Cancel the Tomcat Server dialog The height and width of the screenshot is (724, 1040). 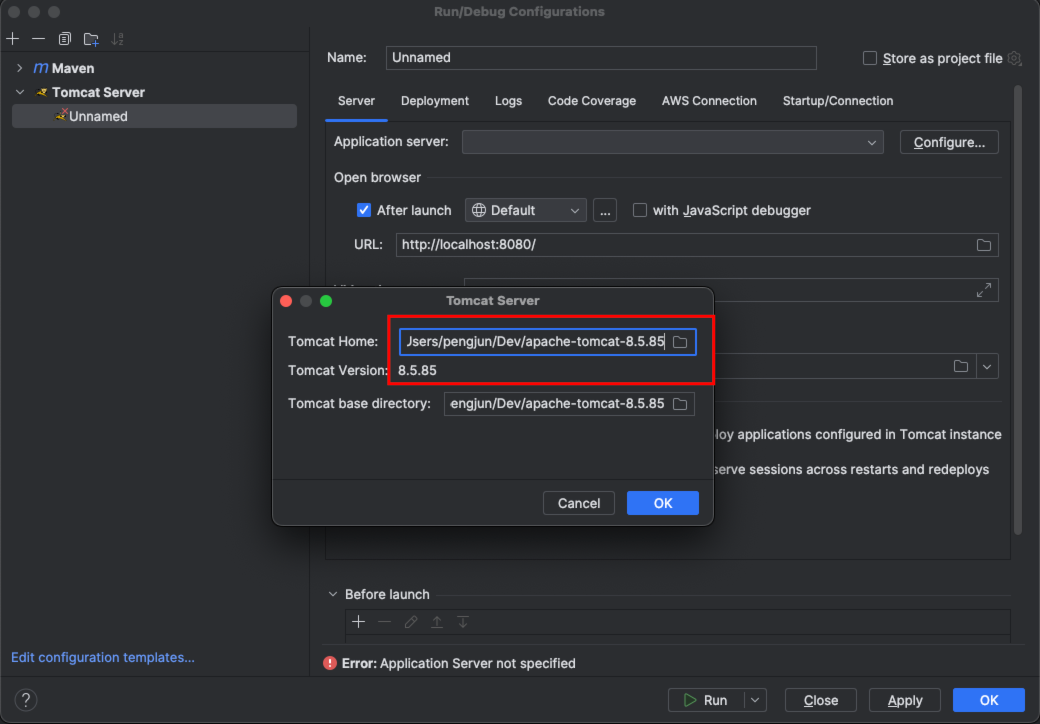tap(578, 503)
